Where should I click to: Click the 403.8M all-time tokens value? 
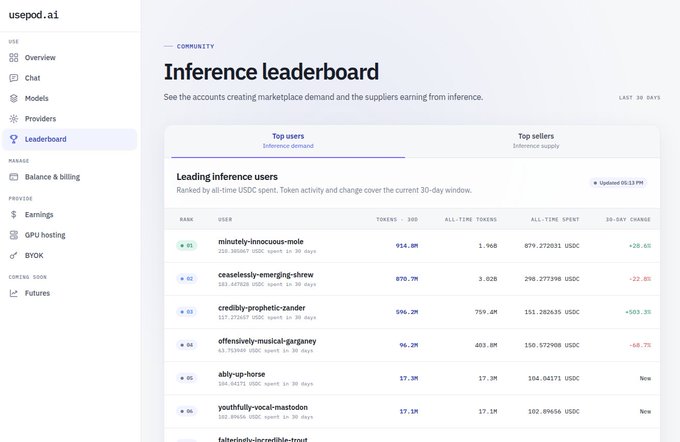(x=486, y=345)
